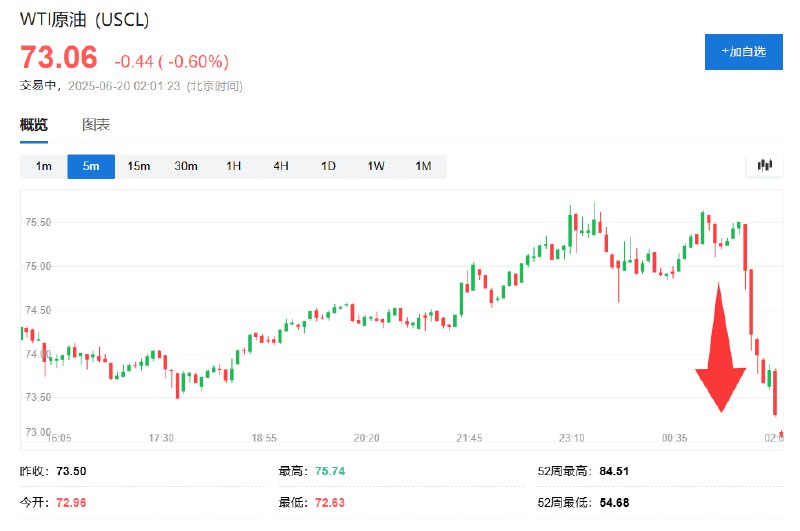Click the change value -0.44 ( -0.60%)

click(x=171, y=62)
